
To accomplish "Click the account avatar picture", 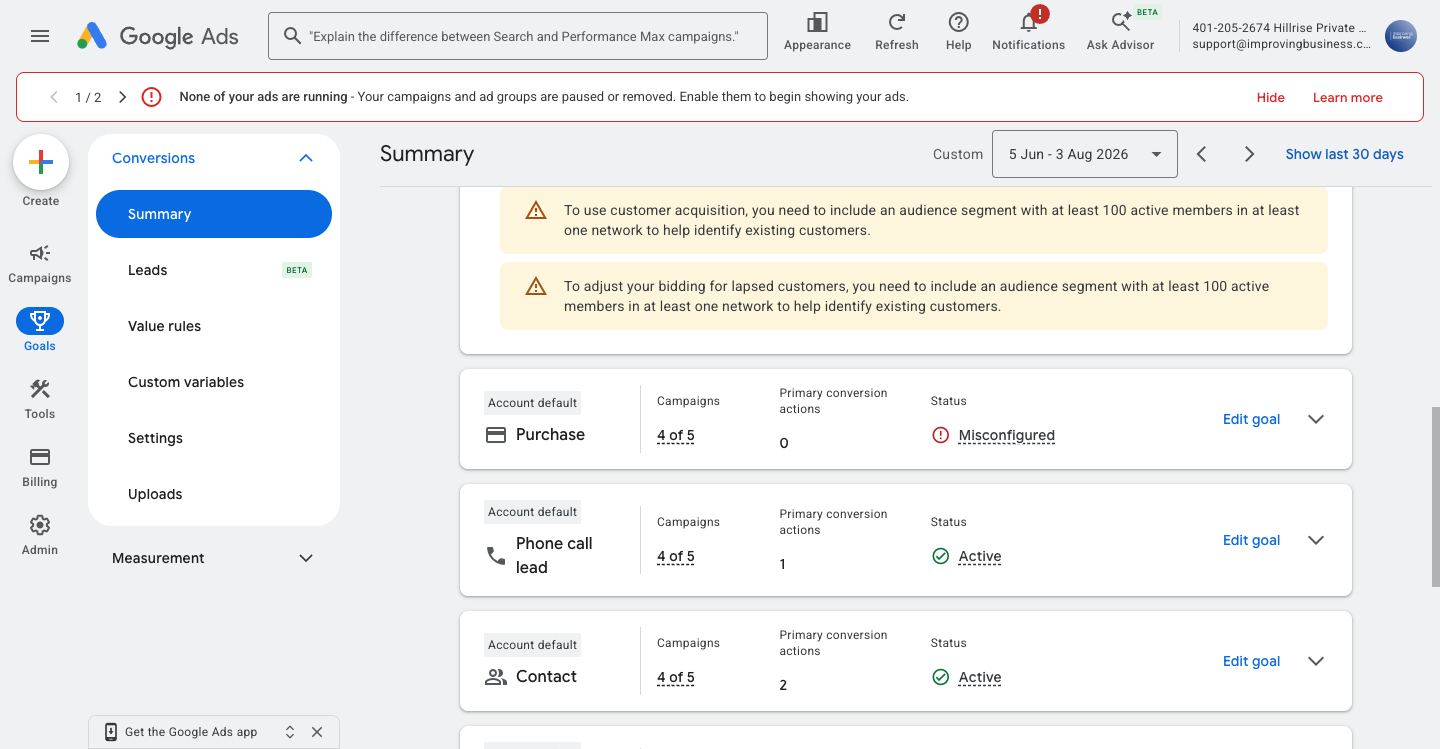I will click(x=1401, y=36).
